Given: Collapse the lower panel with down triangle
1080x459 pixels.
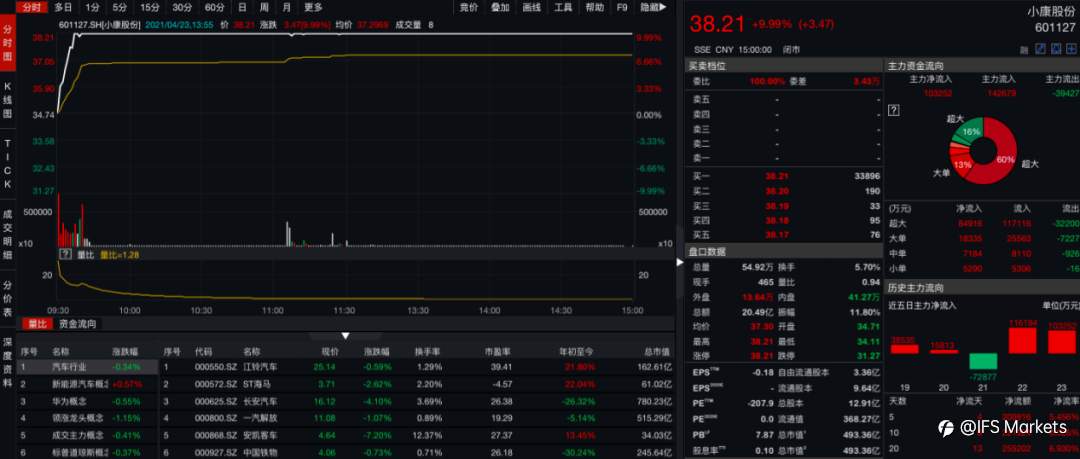Looking at the screenshot, I should [346, 336].
